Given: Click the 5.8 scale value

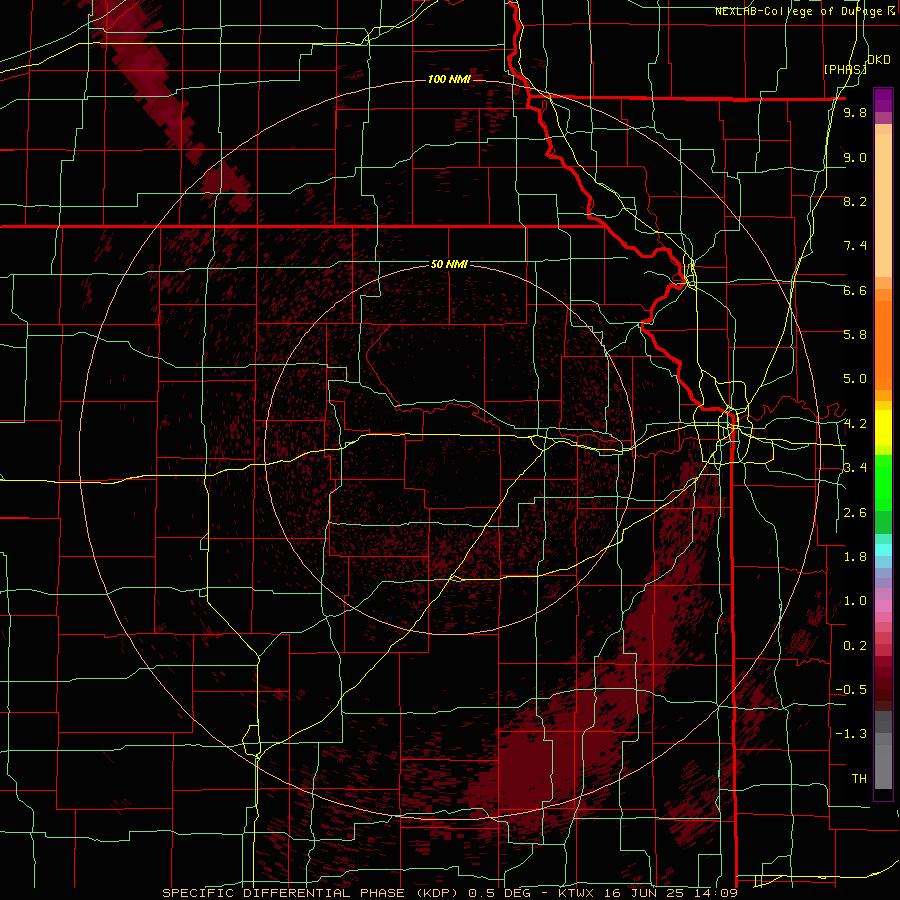Looking at the screenshot, I should (855, 335).
